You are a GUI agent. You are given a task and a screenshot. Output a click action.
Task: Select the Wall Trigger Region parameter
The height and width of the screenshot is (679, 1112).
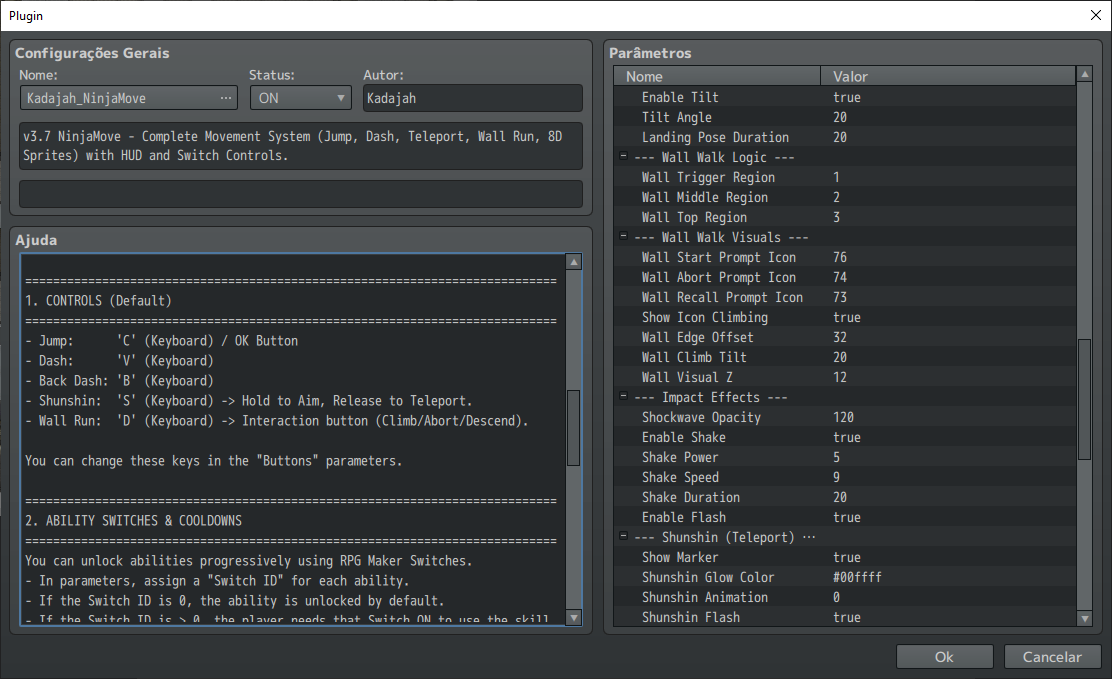tap(845, 177)
